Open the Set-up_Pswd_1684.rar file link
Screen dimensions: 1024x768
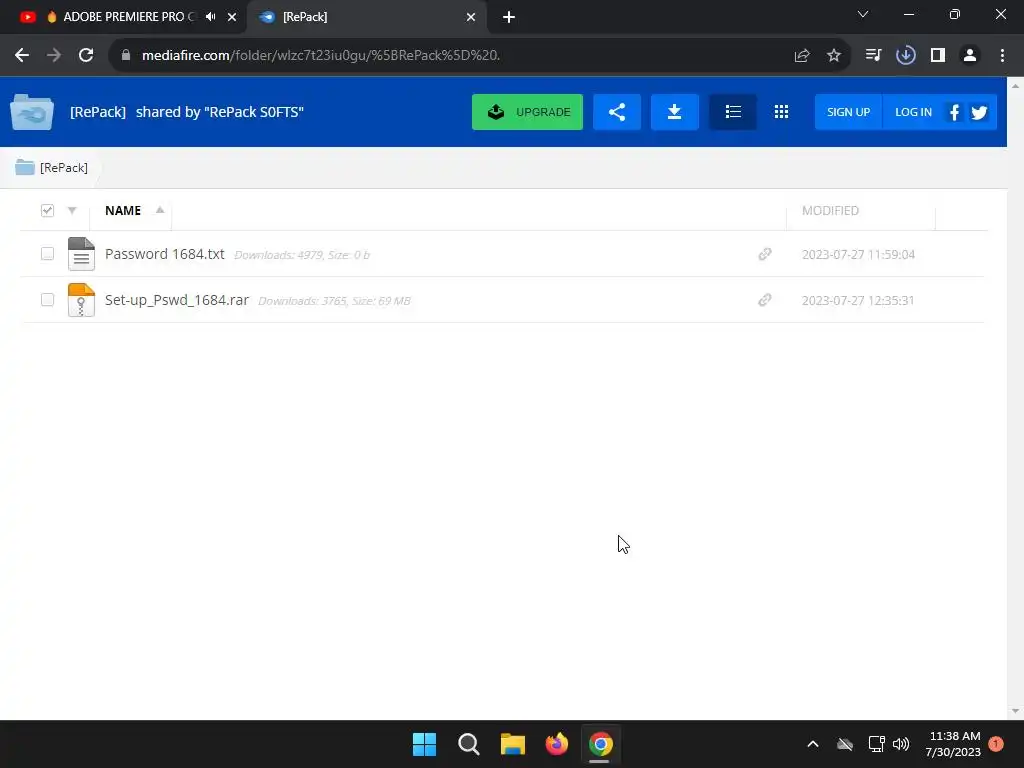tap(176, 300)
